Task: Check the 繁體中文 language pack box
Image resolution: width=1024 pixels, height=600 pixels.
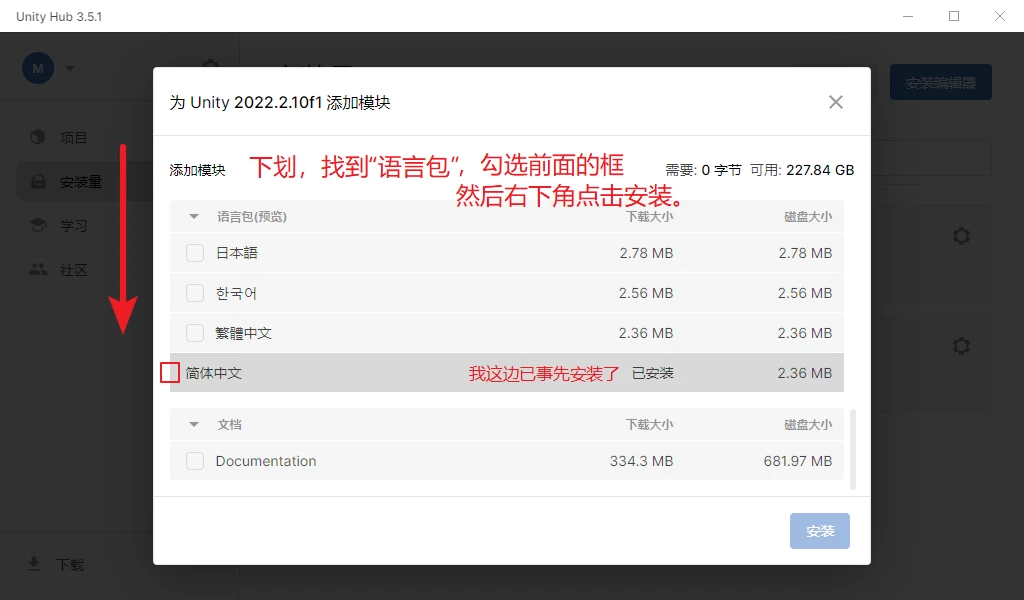Action: coord(195,333)
